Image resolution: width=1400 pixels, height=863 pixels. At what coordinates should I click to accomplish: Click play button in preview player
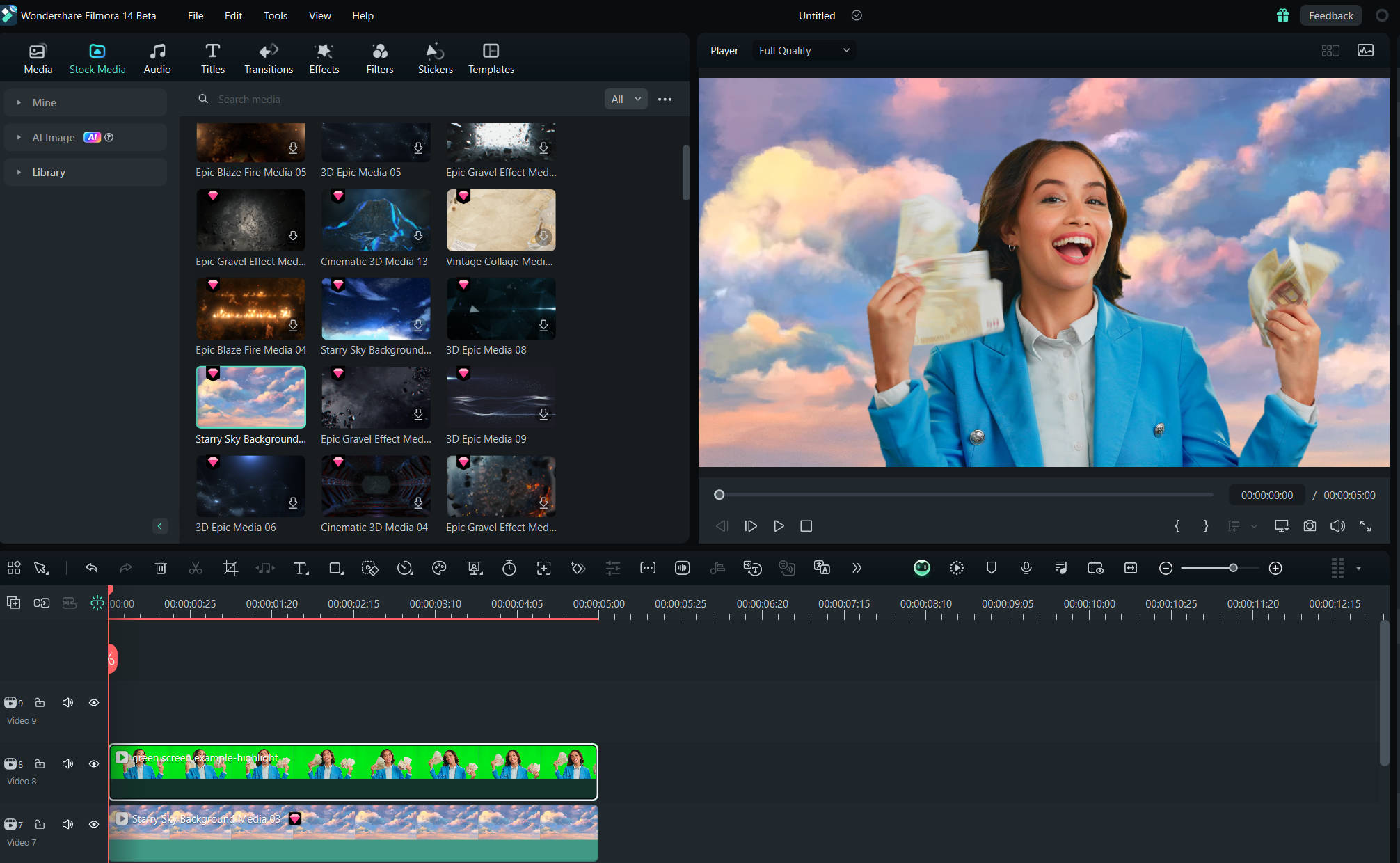[x=778, y=525]
